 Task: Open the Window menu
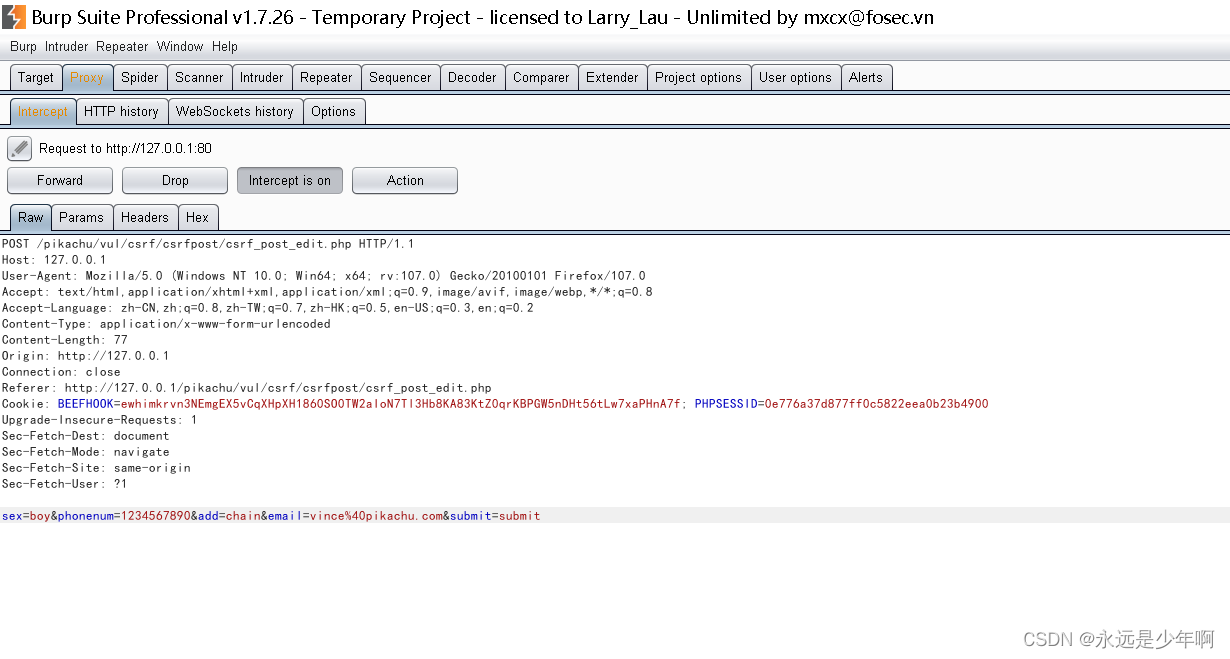click(180, 46)
